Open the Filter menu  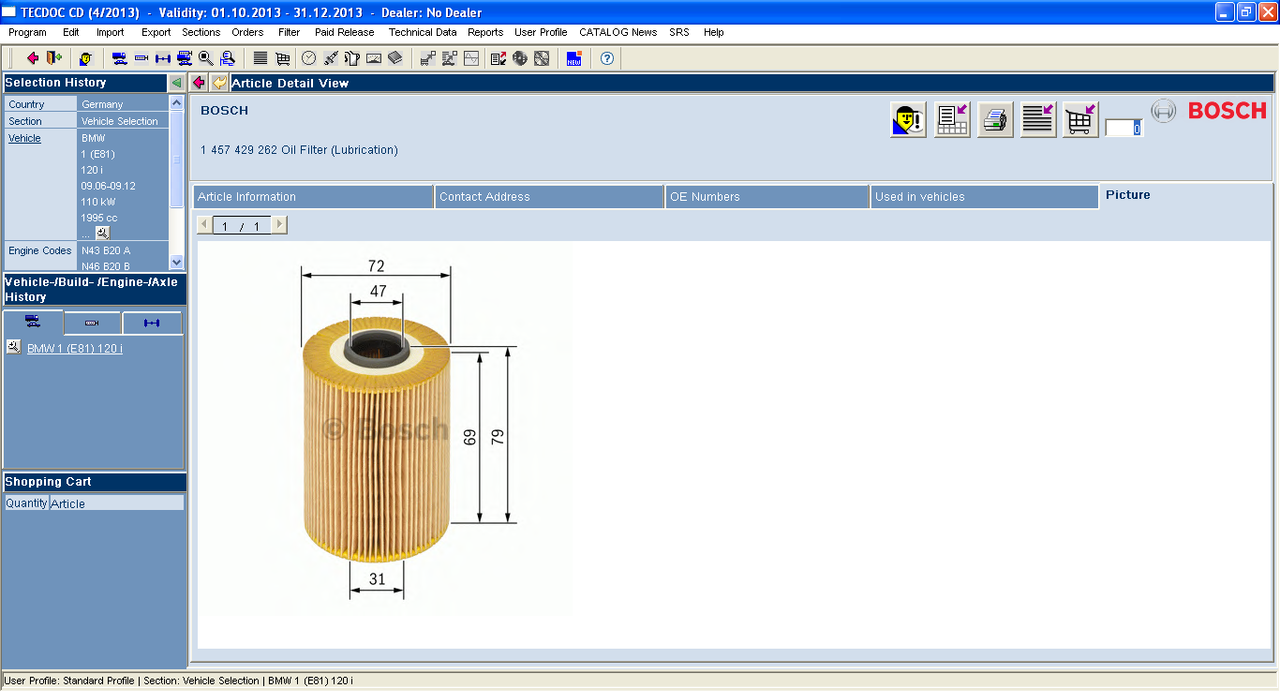[289, 32]
